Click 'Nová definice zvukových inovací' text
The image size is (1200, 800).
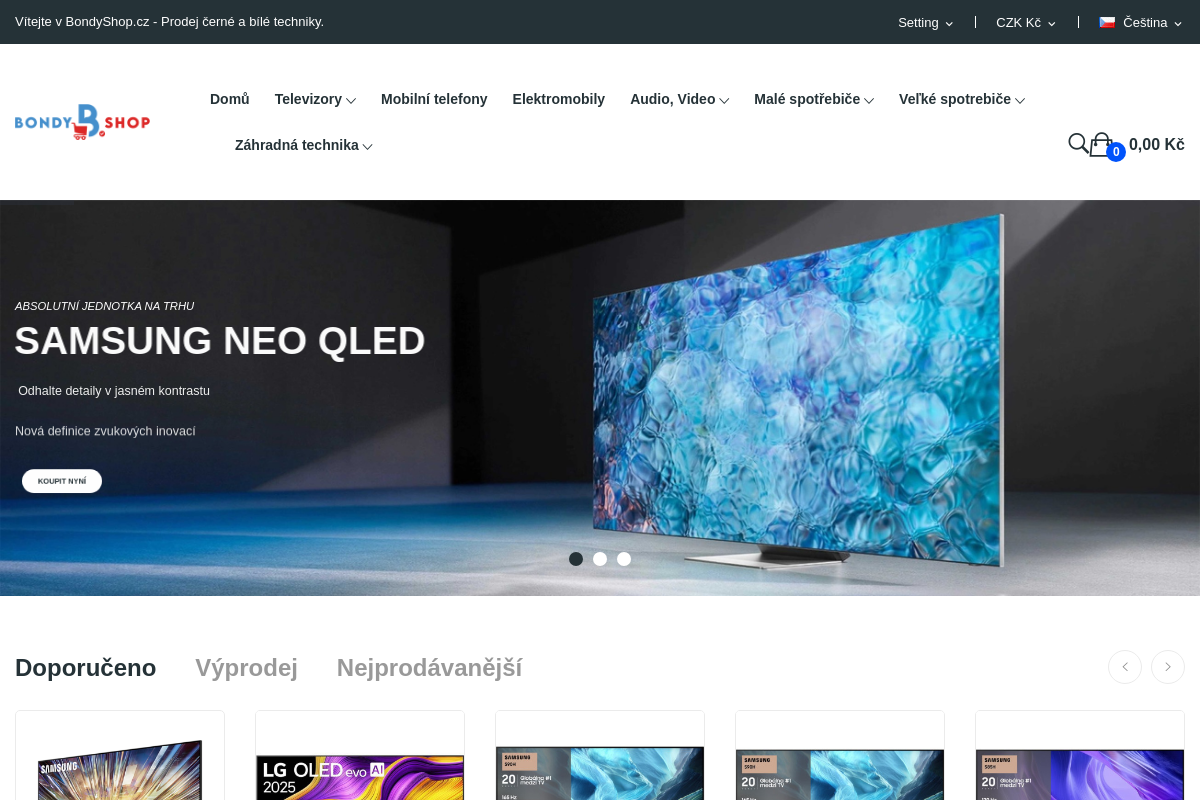pyautogui.click(x=105, y=431)
